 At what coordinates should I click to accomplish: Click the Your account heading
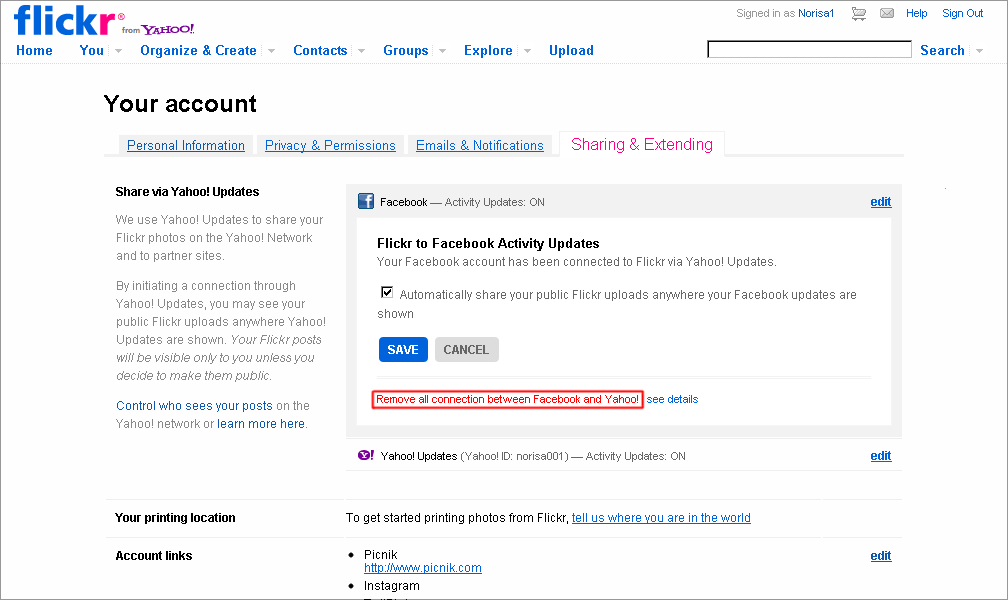pyautogui.click(x=180, y=104)
